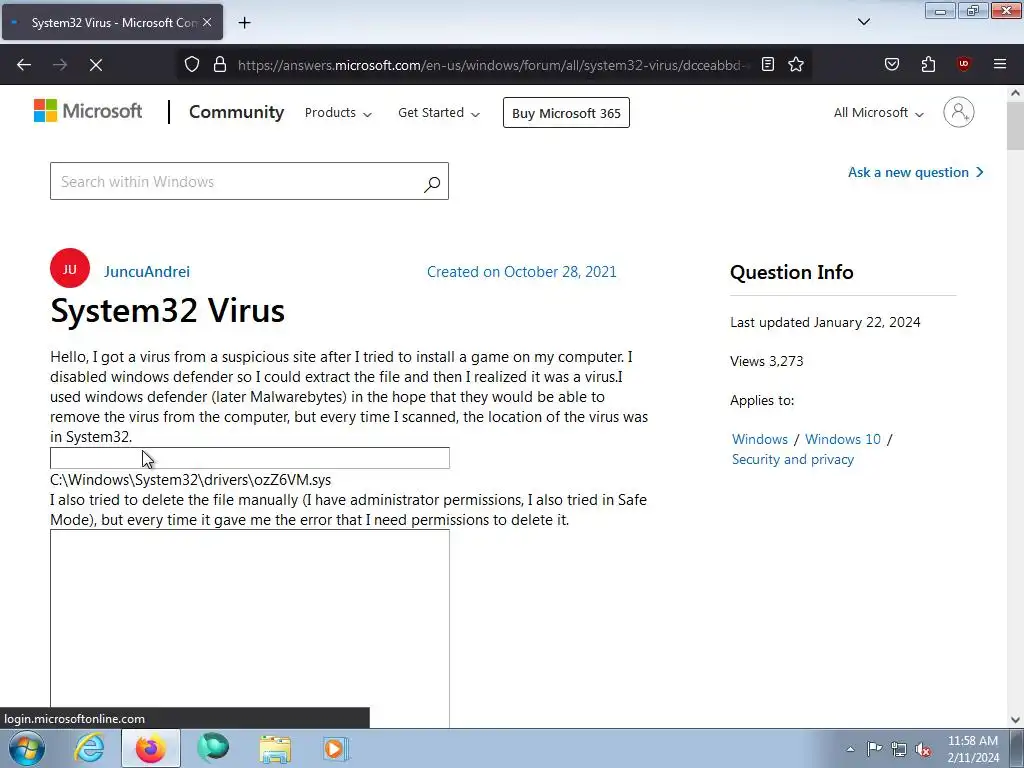
Task: Click the Ask a new question link
Action: (x=916, y=172)
